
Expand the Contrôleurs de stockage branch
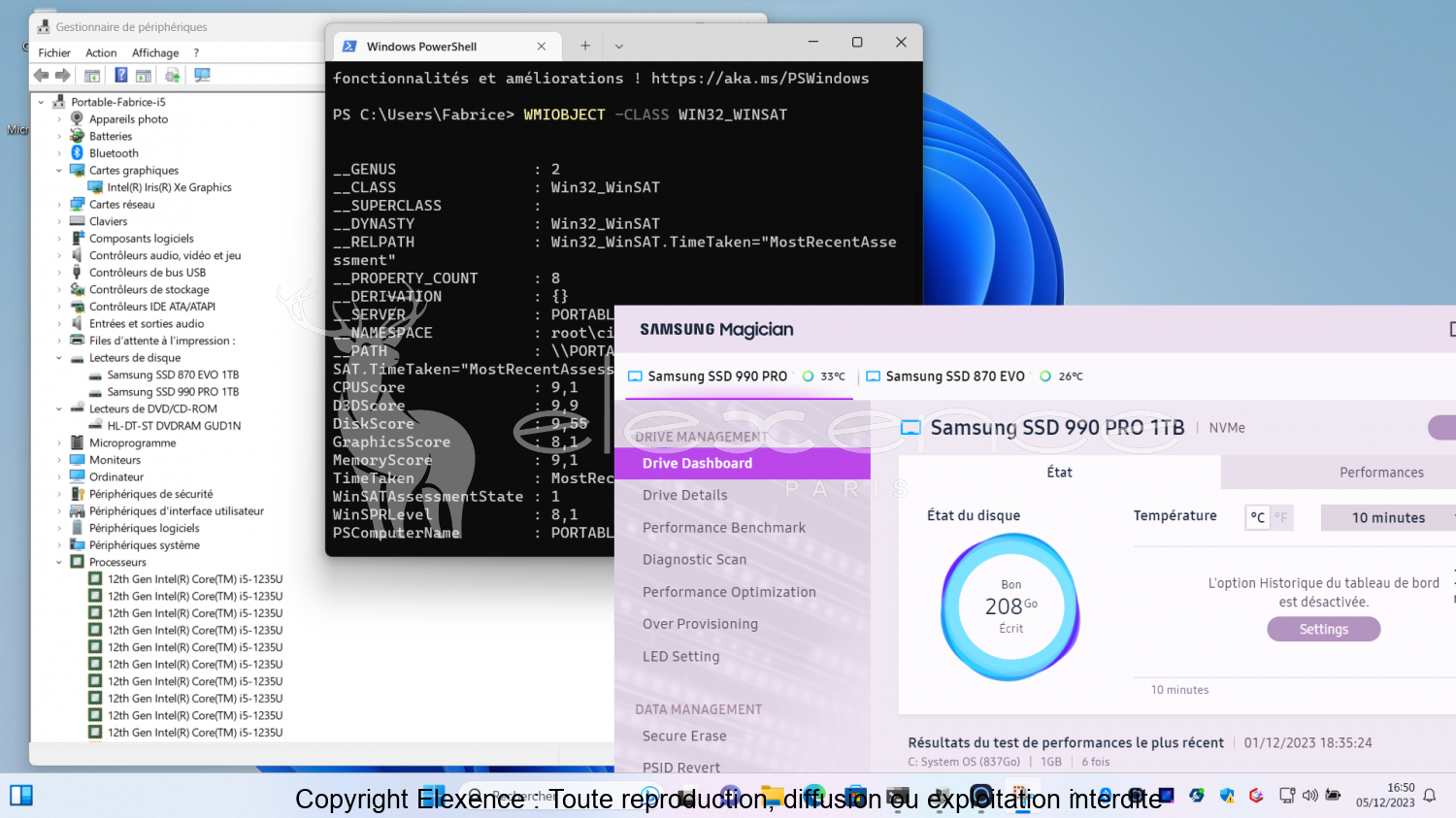[59, 289]
